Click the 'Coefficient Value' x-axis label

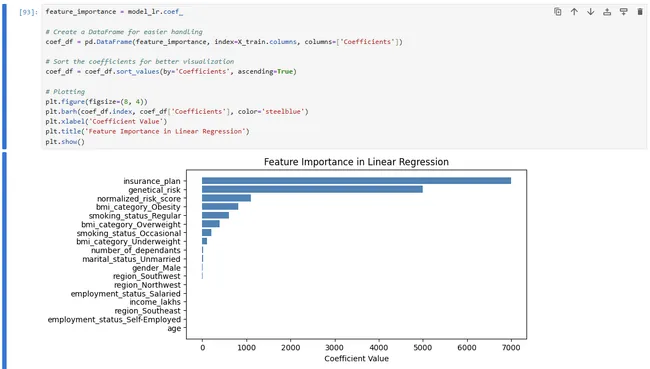(x=356, y=358)
